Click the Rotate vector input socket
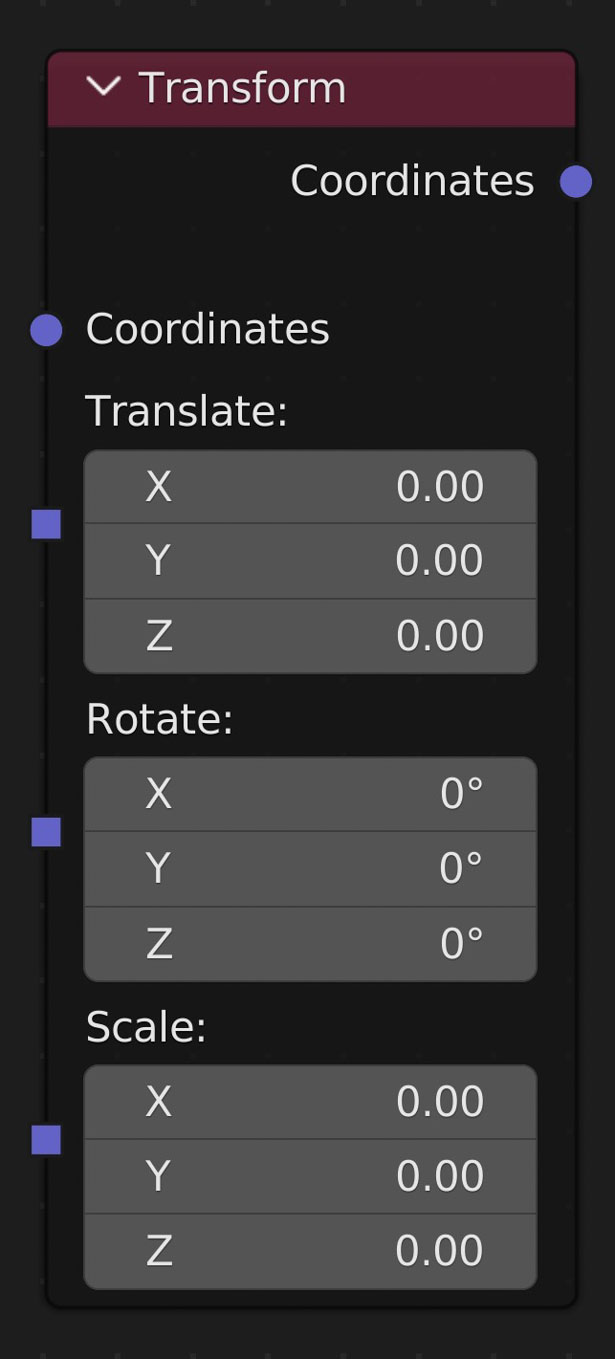This screenshot has width=615, height=1359. click(46, 832)
